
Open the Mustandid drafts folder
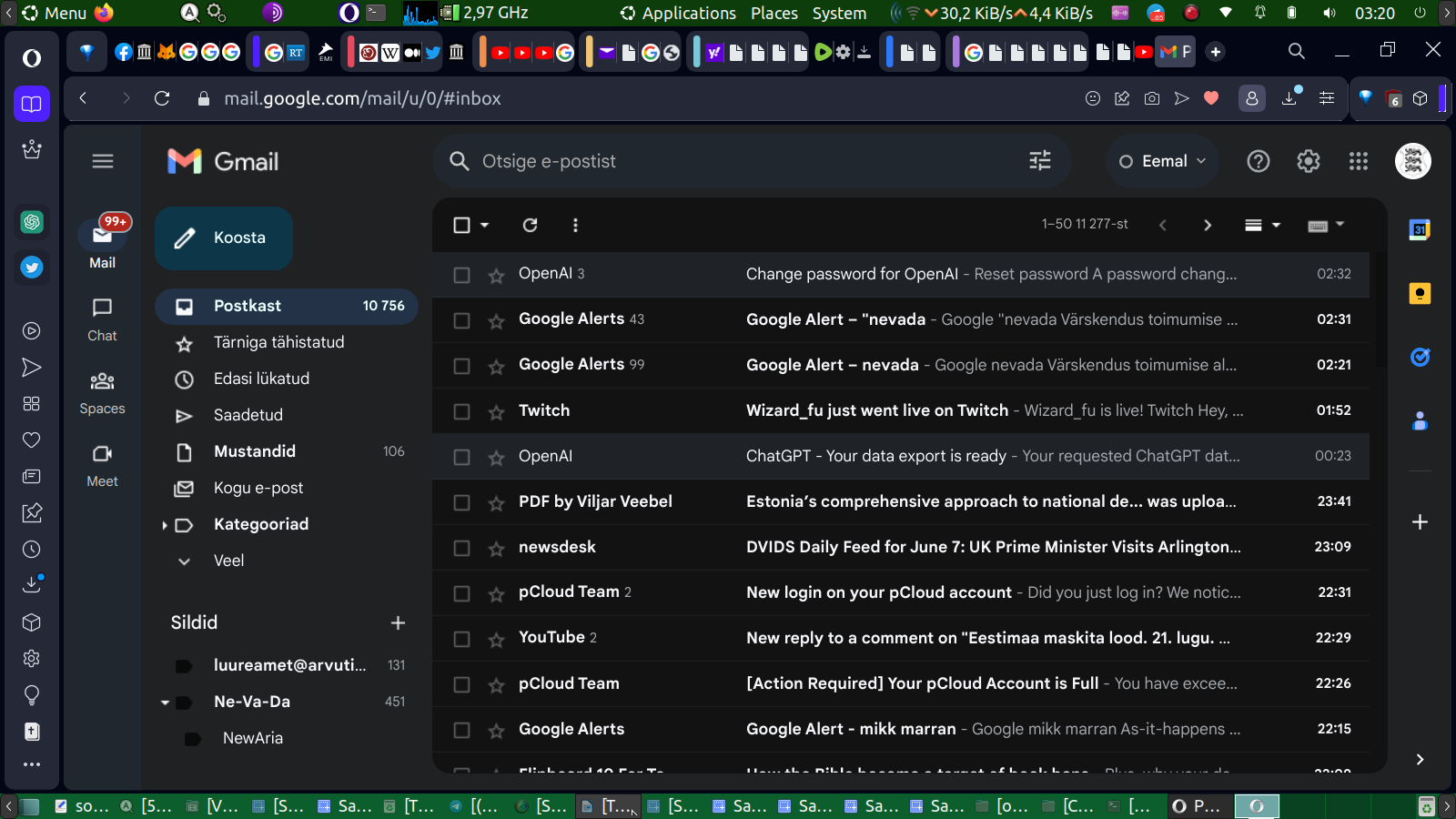click(255, 451)
